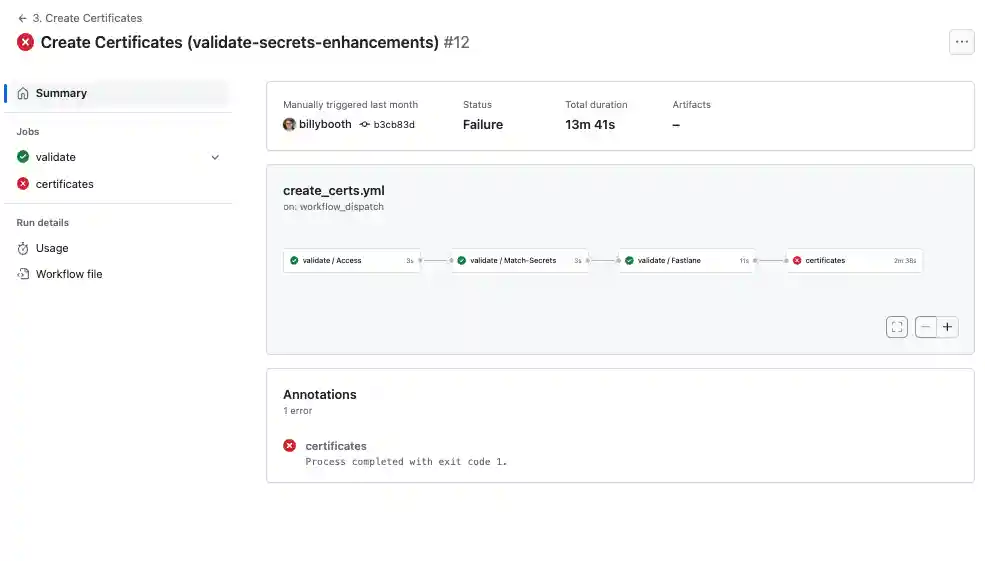This screenshot has height=561, width=985.
Task: Click the '1 error' annotations count
Action: click(298, 411)
